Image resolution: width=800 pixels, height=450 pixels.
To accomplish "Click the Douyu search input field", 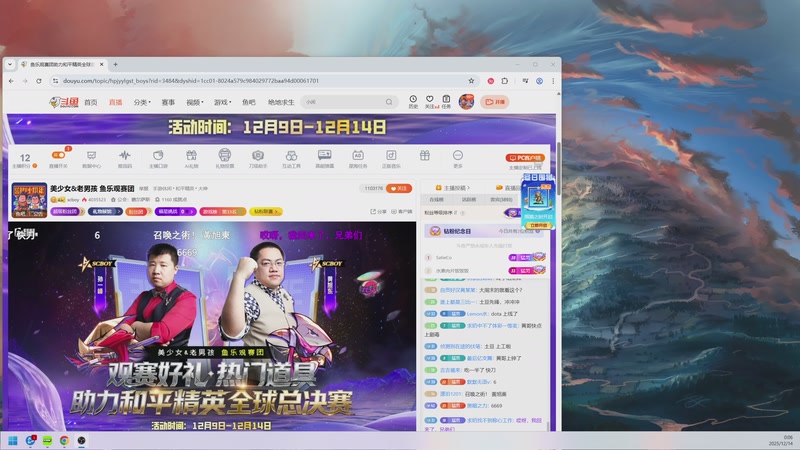I will point(342,102).
